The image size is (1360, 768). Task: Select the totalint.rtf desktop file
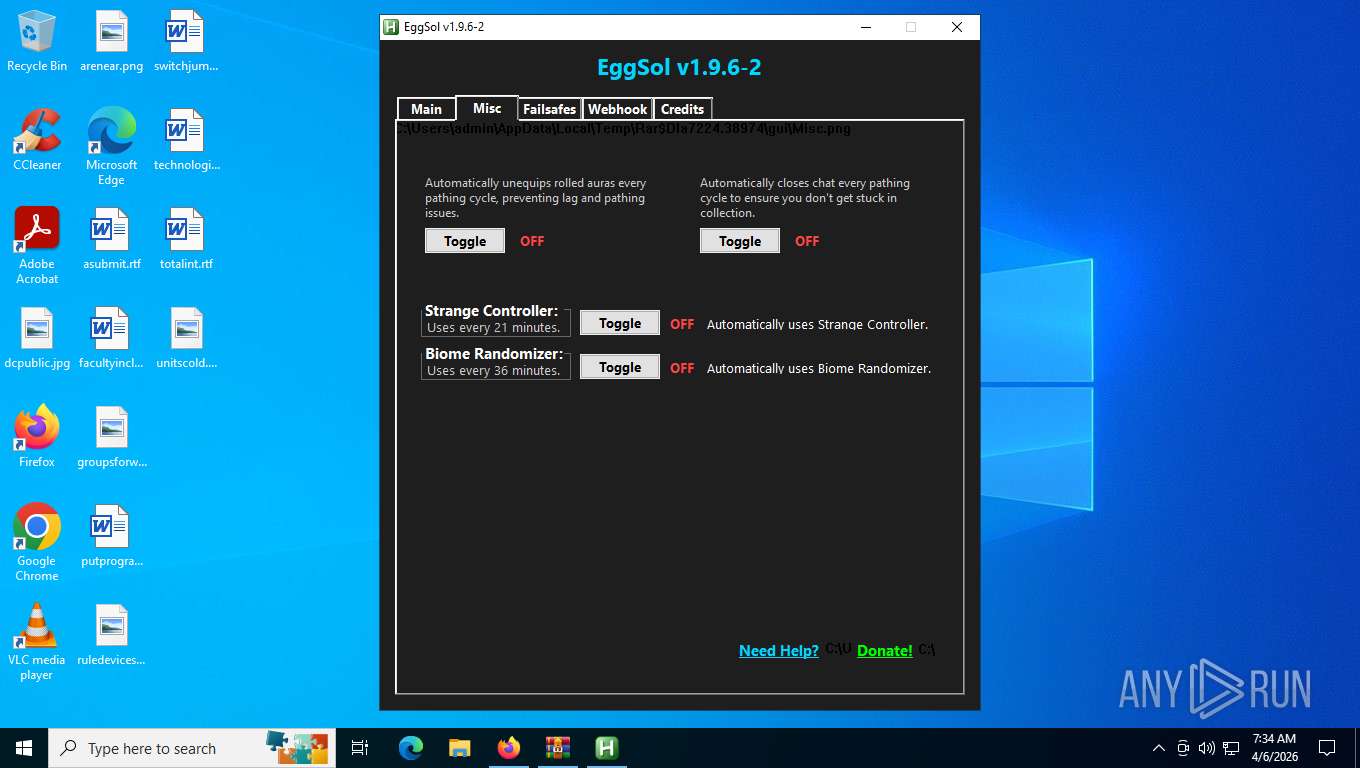pos(186,239)
